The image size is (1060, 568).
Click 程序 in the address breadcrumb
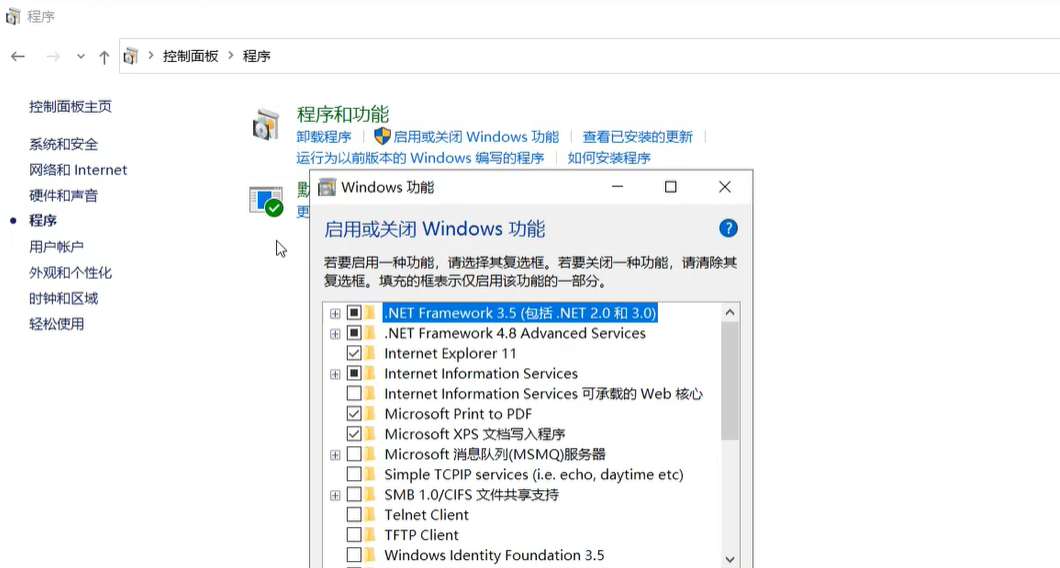coord(256,56)
